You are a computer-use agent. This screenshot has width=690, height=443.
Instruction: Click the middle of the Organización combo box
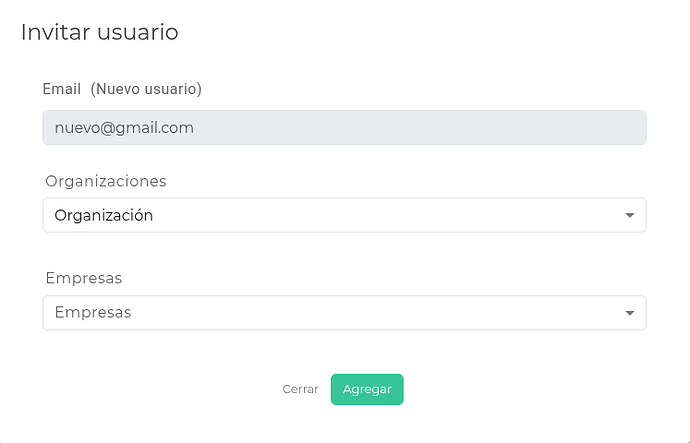point(344,215)
